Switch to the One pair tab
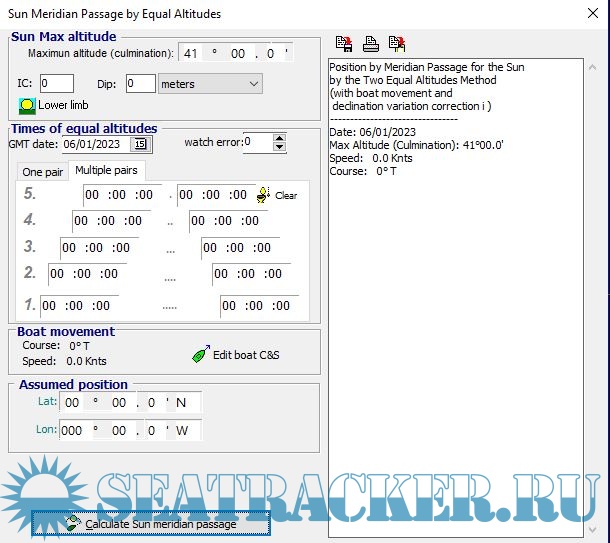 pos(43,172)
